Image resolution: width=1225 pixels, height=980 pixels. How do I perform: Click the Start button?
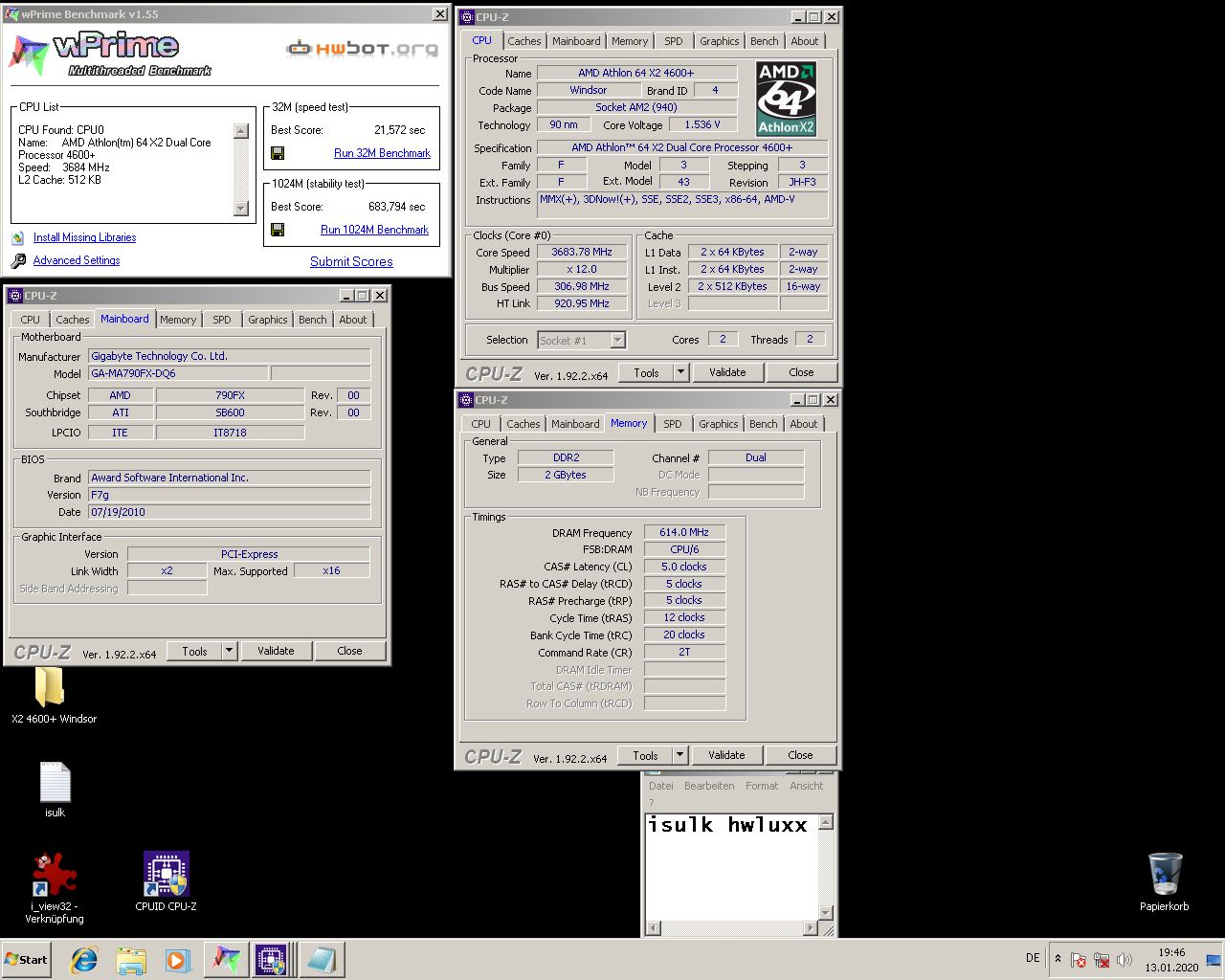point(26,959)
